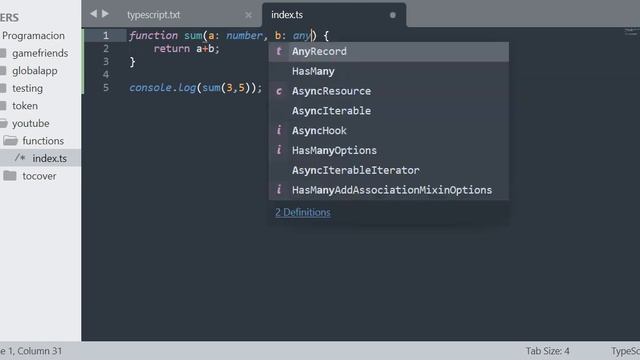Choose AsyncIterable completion entry
640x360 pixels.
[x=389, y=111]
